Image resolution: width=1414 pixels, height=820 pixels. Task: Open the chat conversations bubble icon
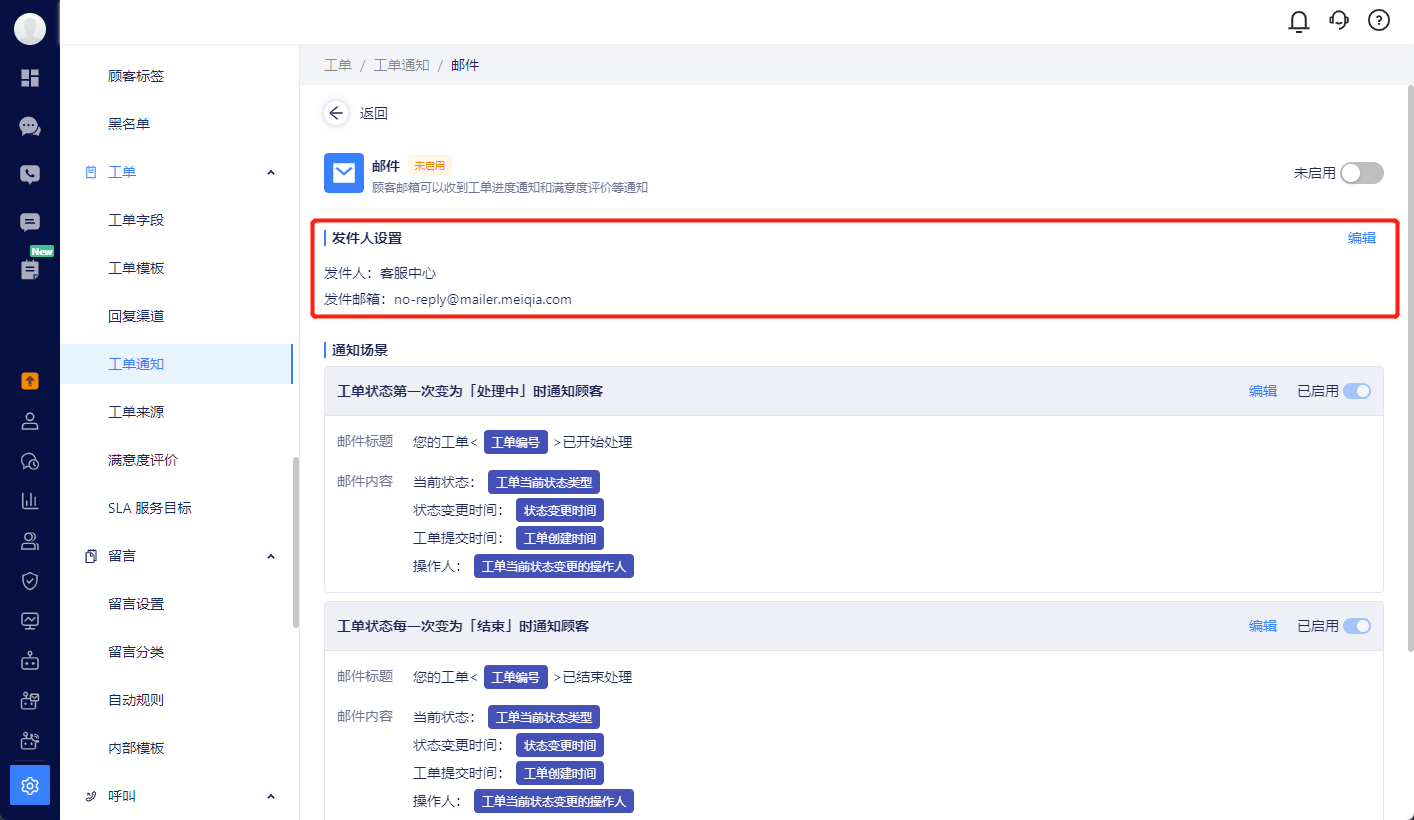30,126
